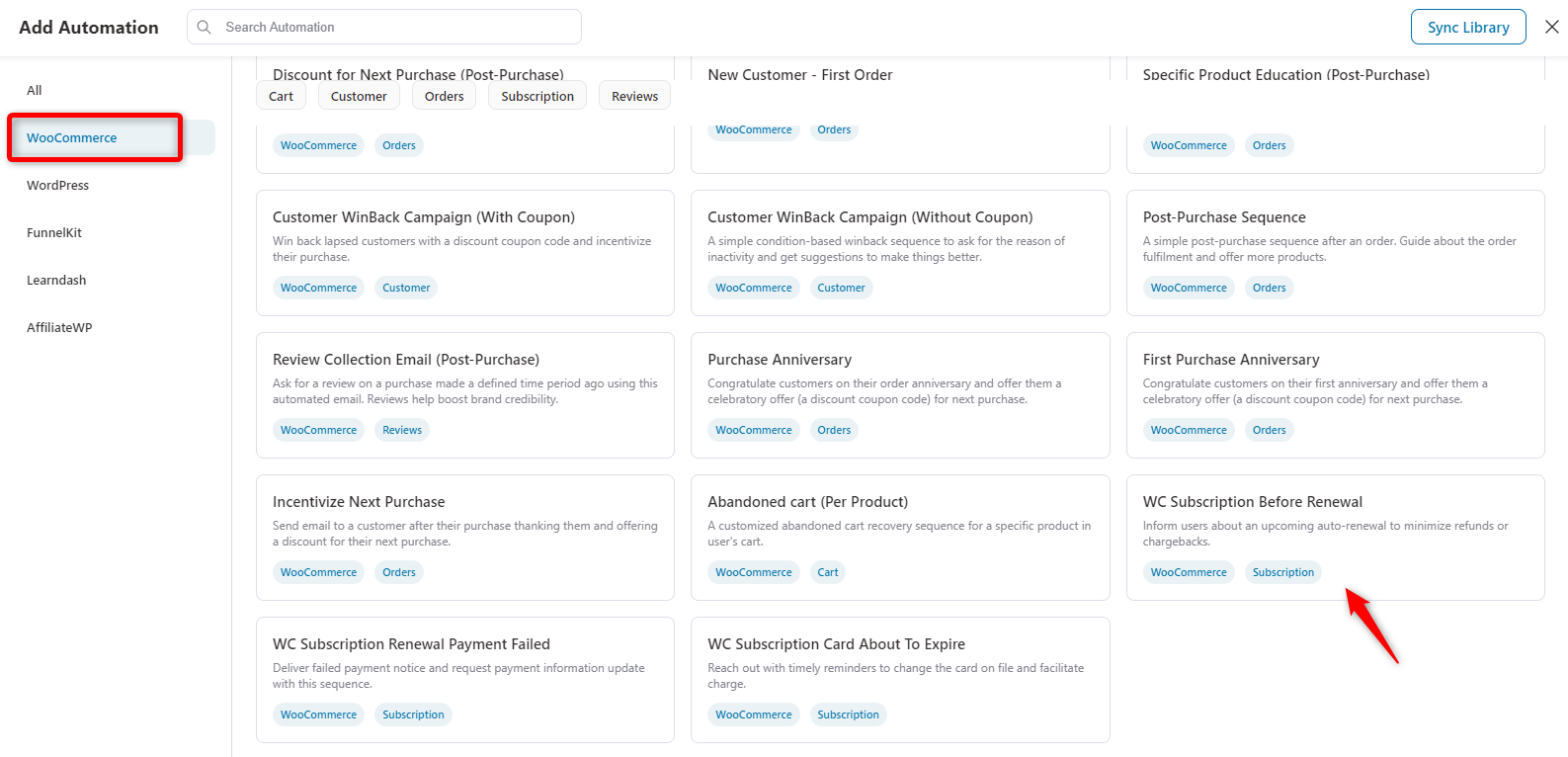Select the All category

35,90
